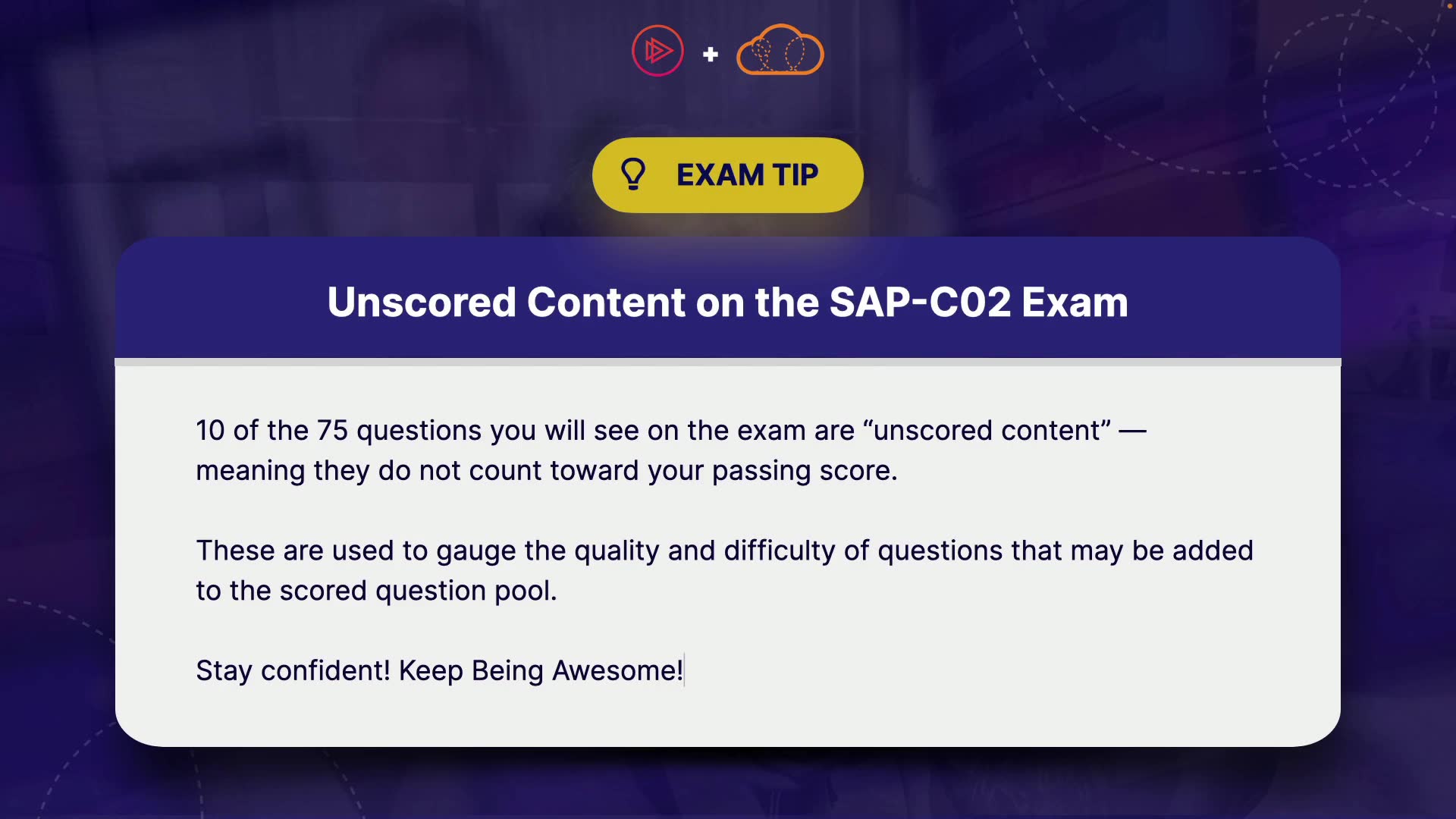Screen dimensions: 1456x819
Task: Click SAP-C02 in the slide title
Action: click(x=920, y=302)
